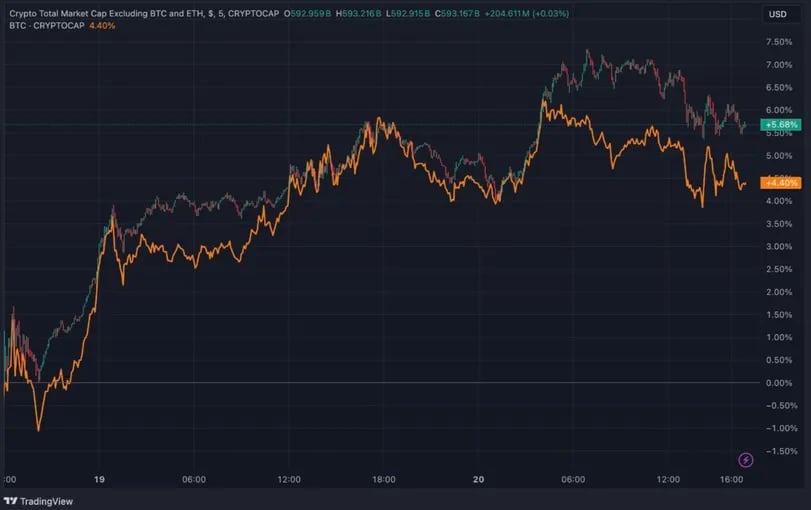
Task: Click the date label 19 on time axis
Action: [99, 480]
